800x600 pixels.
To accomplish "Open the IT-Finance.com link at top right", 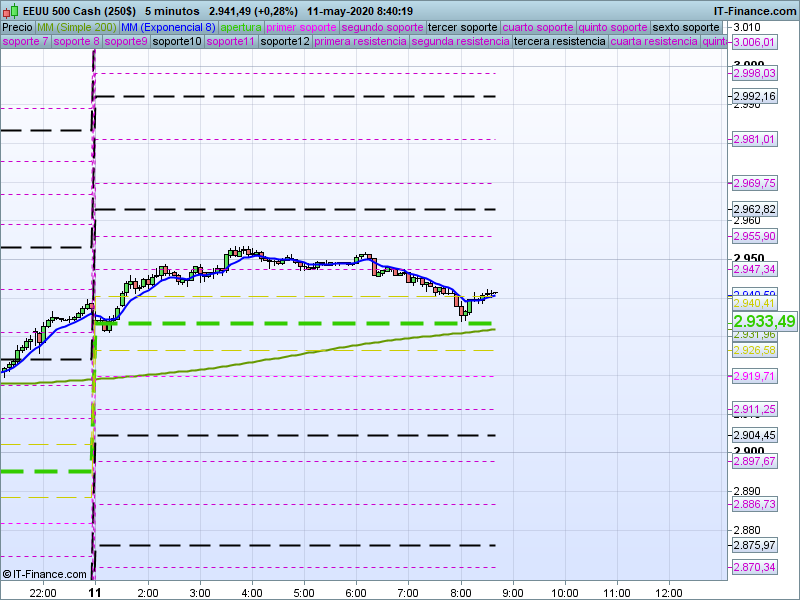I will pyautogui.click(x=754, y=11).
